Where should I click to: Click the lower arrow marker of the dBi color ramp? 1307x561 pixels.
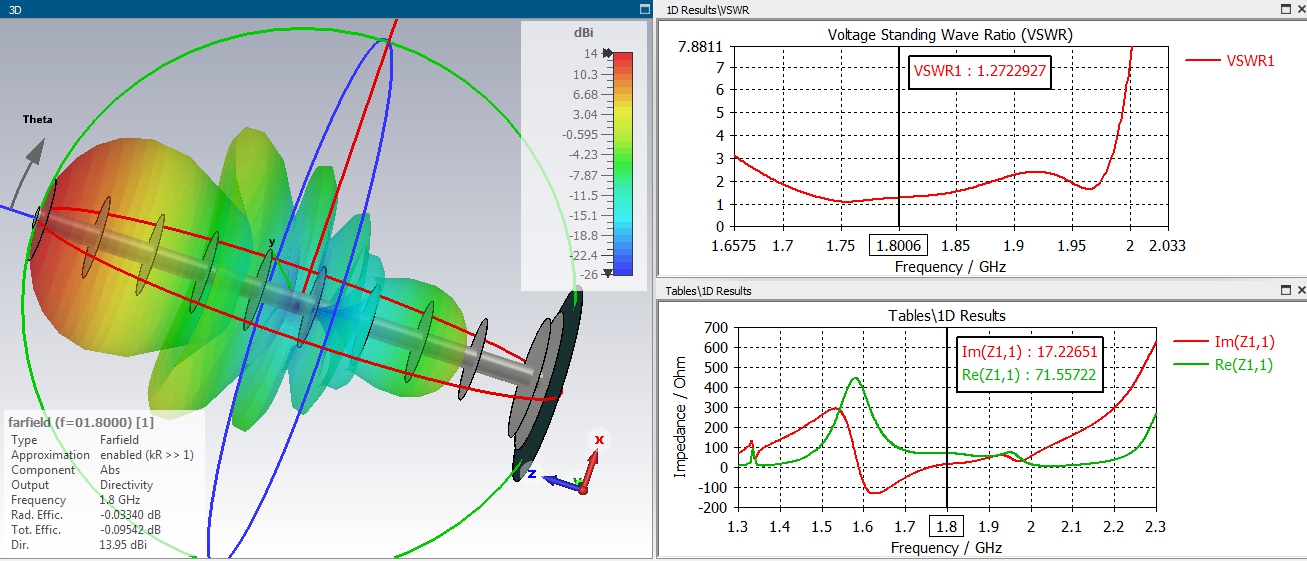click(x=606, y=273)
